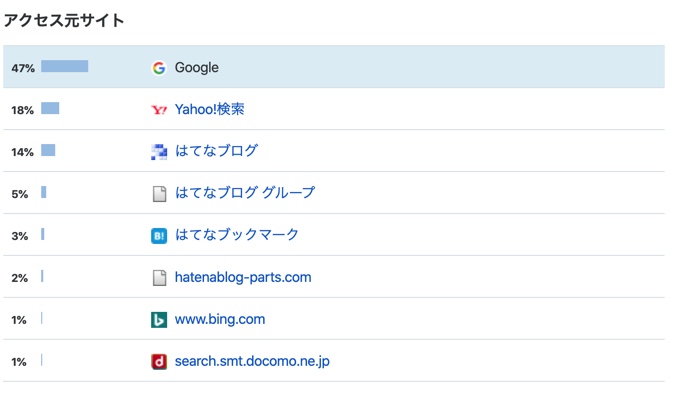The image size is (687, 415).
Task: Open the hatenablog-parts.com link
Action: coord(243,277)
